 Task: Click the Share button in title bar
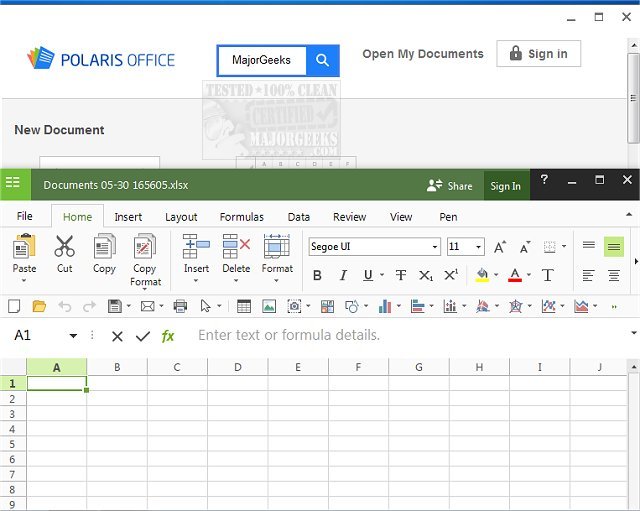[449, 186]
